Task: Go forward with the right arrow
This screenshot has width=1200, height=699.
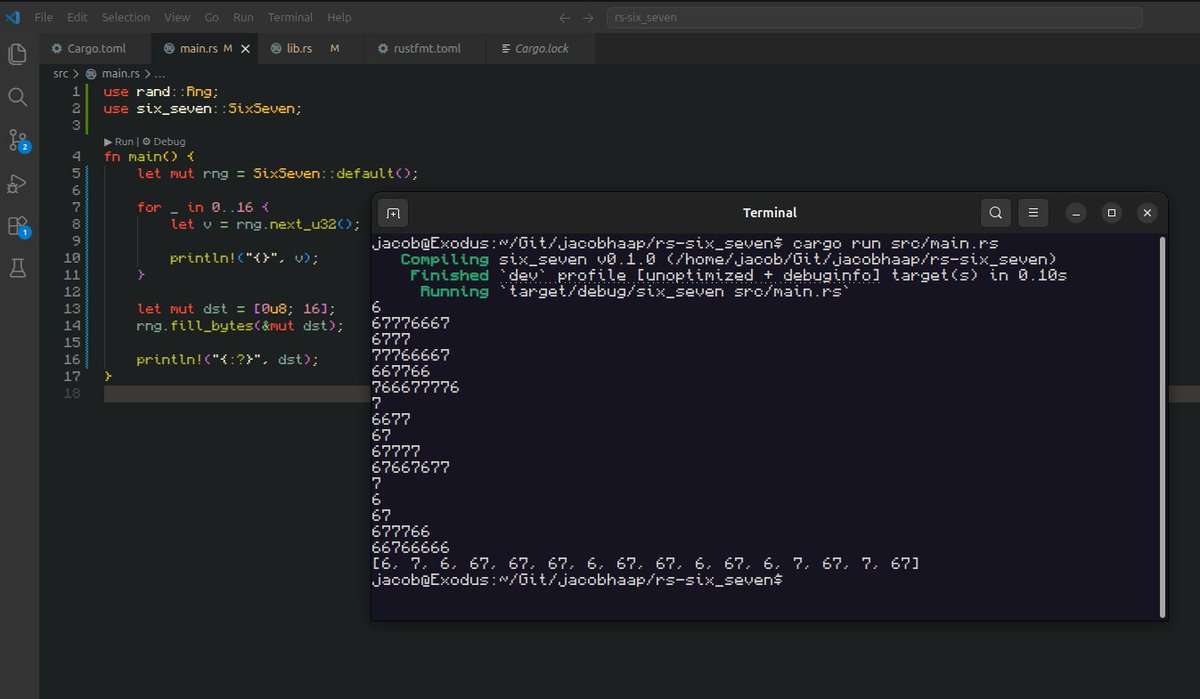Action: (x=588, y=18)
